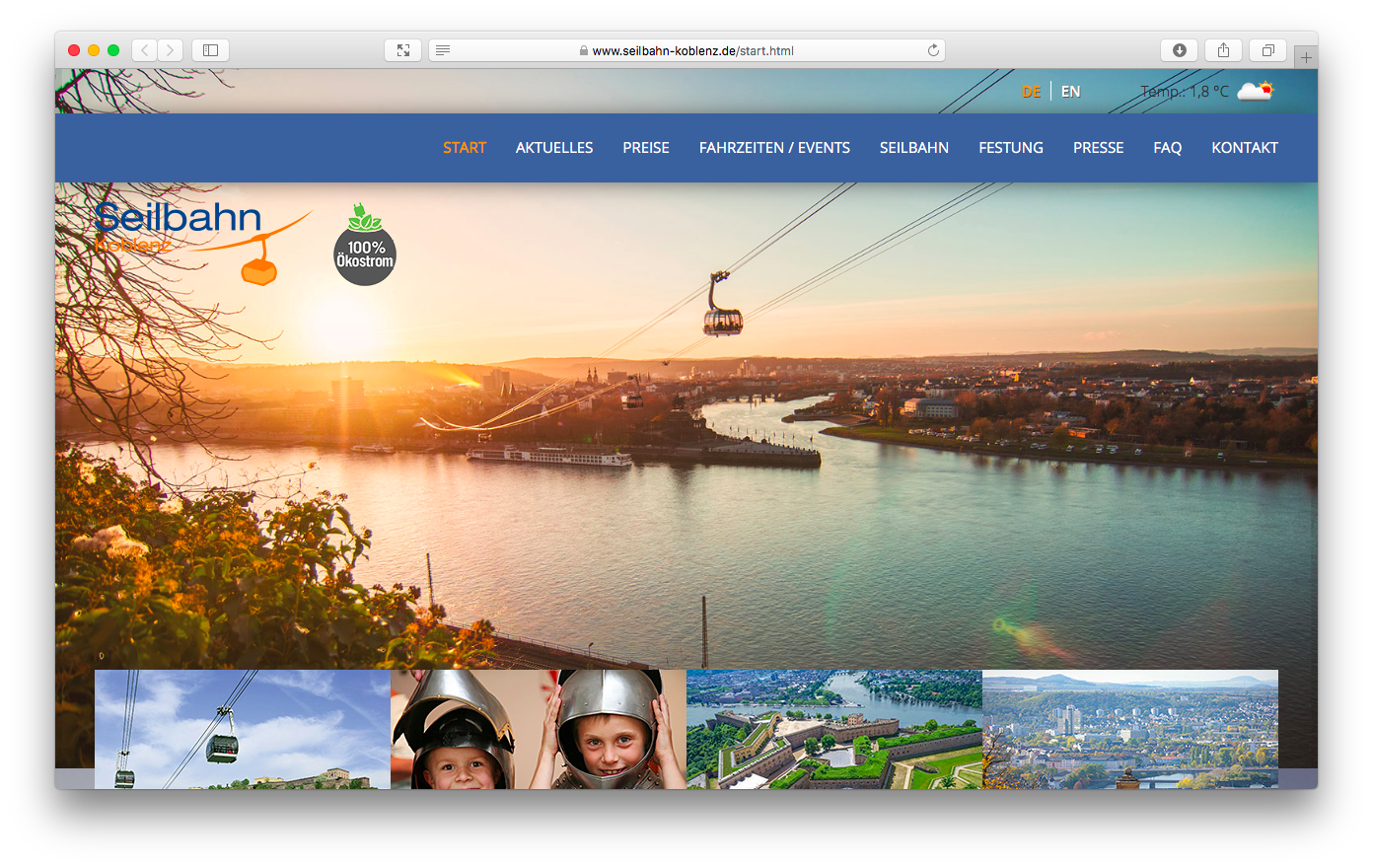The image size is (1373, 868).
Task: Enter full screen with the expand arrows icon
Action: pos(403,50)
